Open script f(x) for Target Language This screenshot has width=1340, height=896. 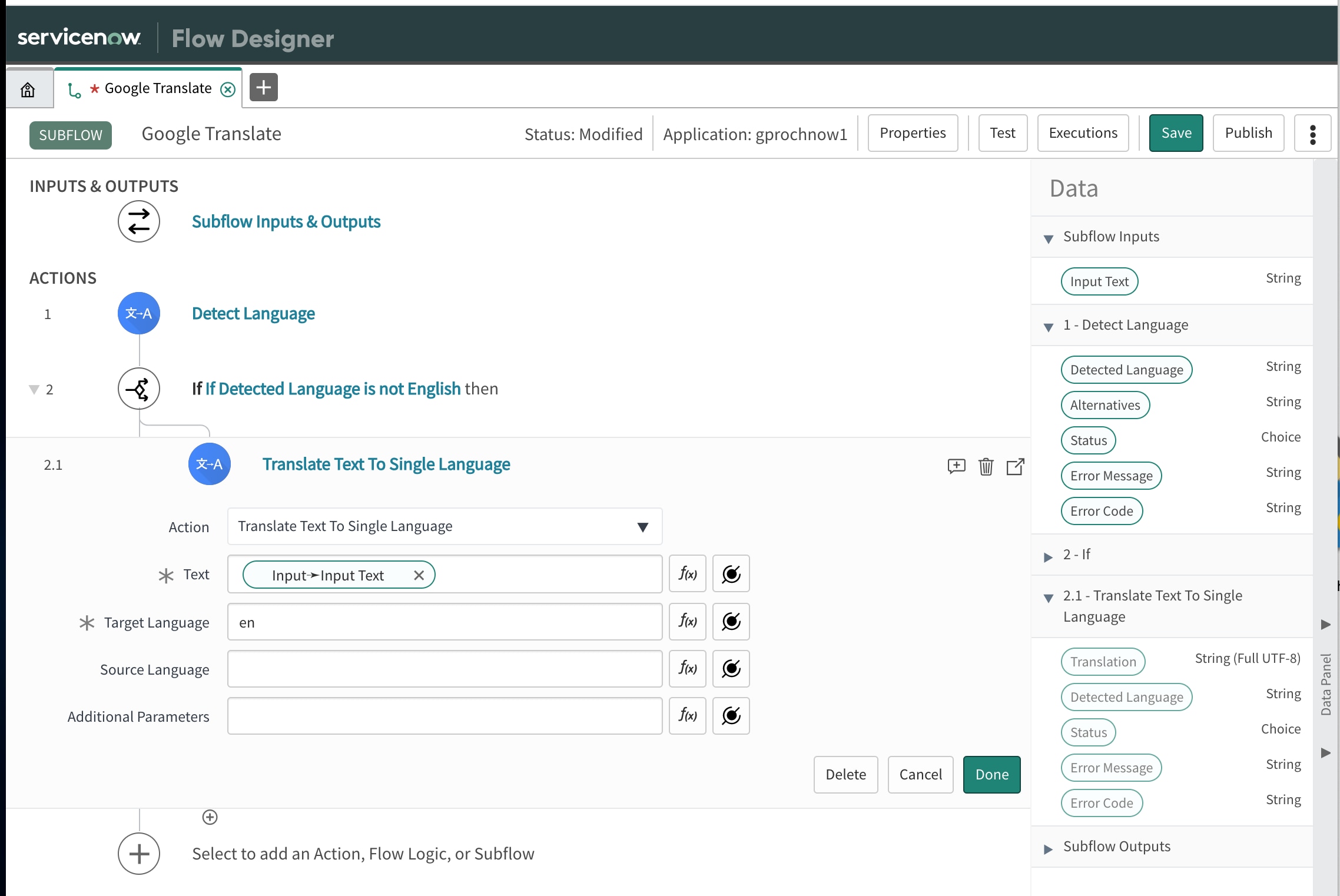coord(687,621)
